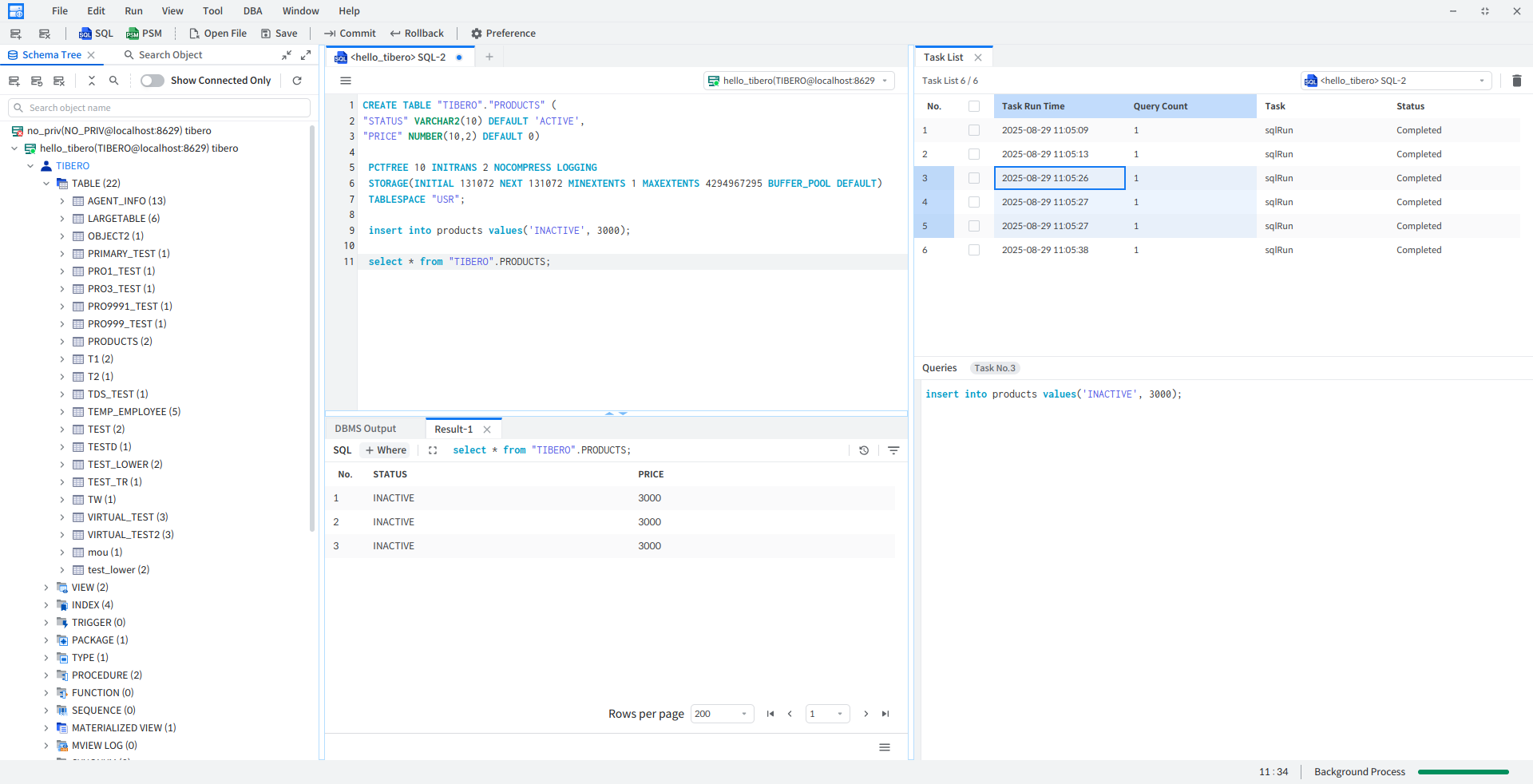Image resolution: width=1533 pixels, height=784 pixels.
Task: Expand the PRODUCTS (2) table node
Action: point(62,342)
